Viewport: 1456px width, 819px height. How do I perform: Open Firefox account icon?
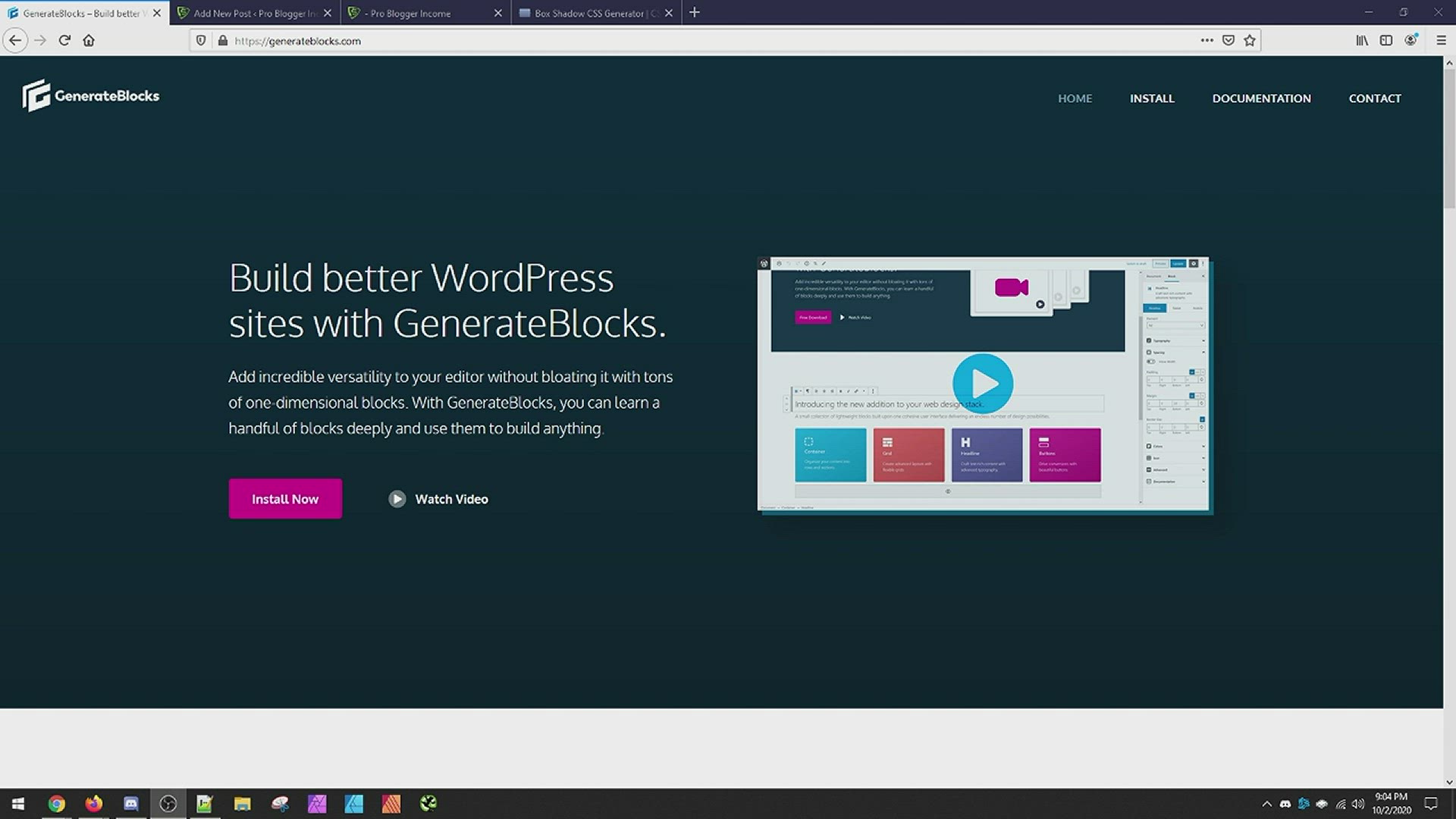(1410, 40)
